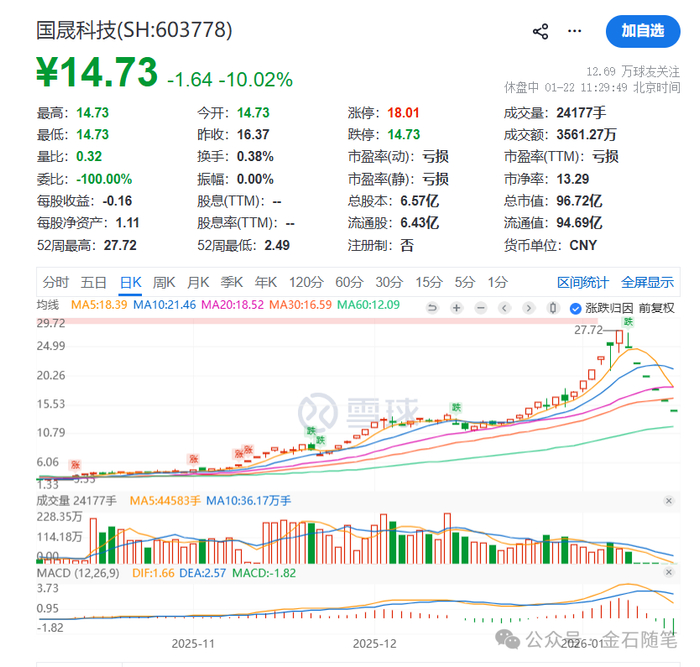Click the 加自选 button
Image resolution: width=700 pixels, height=667 pixels.
(643, 31)
